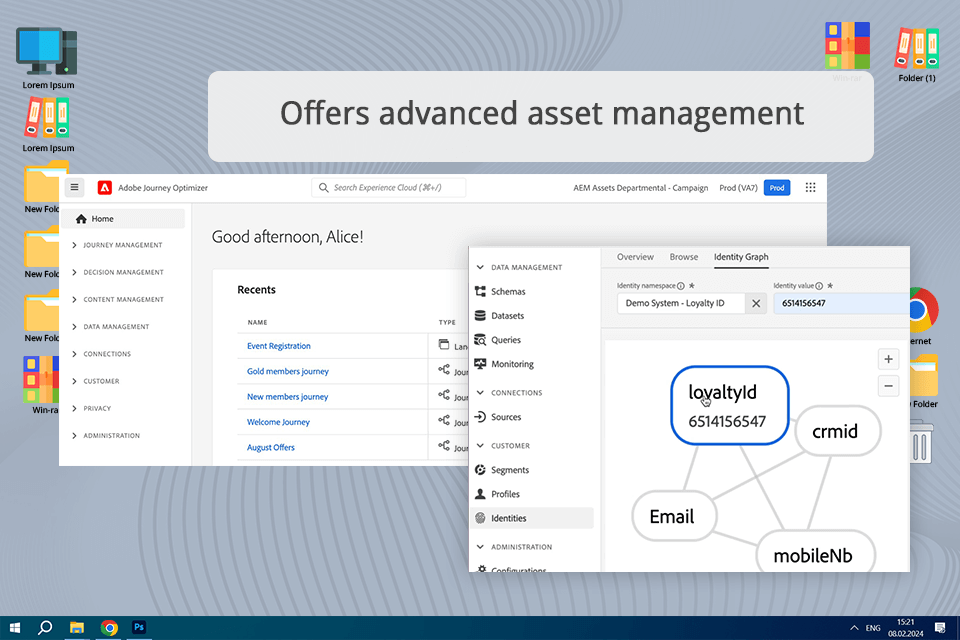Open Photoshop from the taskbar
960x640 pixels.
pyautogui.click(x=139, y=627)
